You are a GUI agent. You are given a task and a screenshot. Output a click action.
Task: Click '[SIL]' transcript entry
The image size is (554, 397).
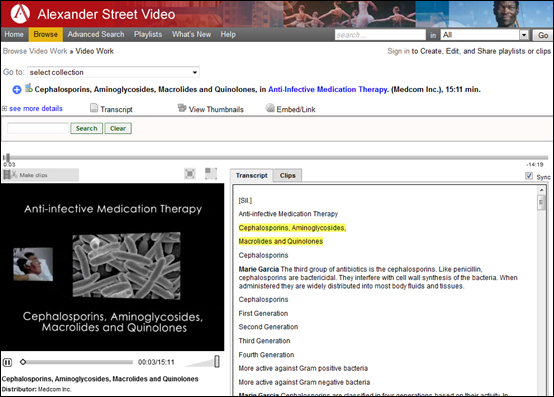point(245,201)
